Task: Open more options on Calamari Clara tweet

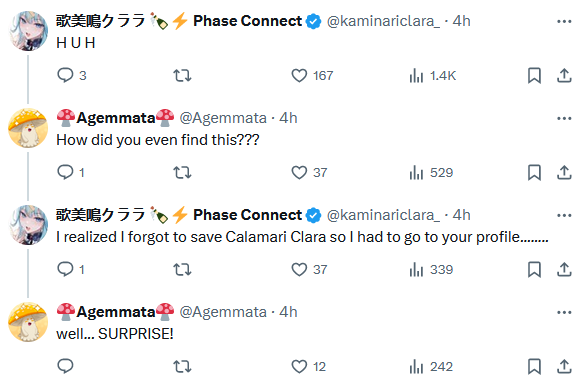Action: [564, 216]
